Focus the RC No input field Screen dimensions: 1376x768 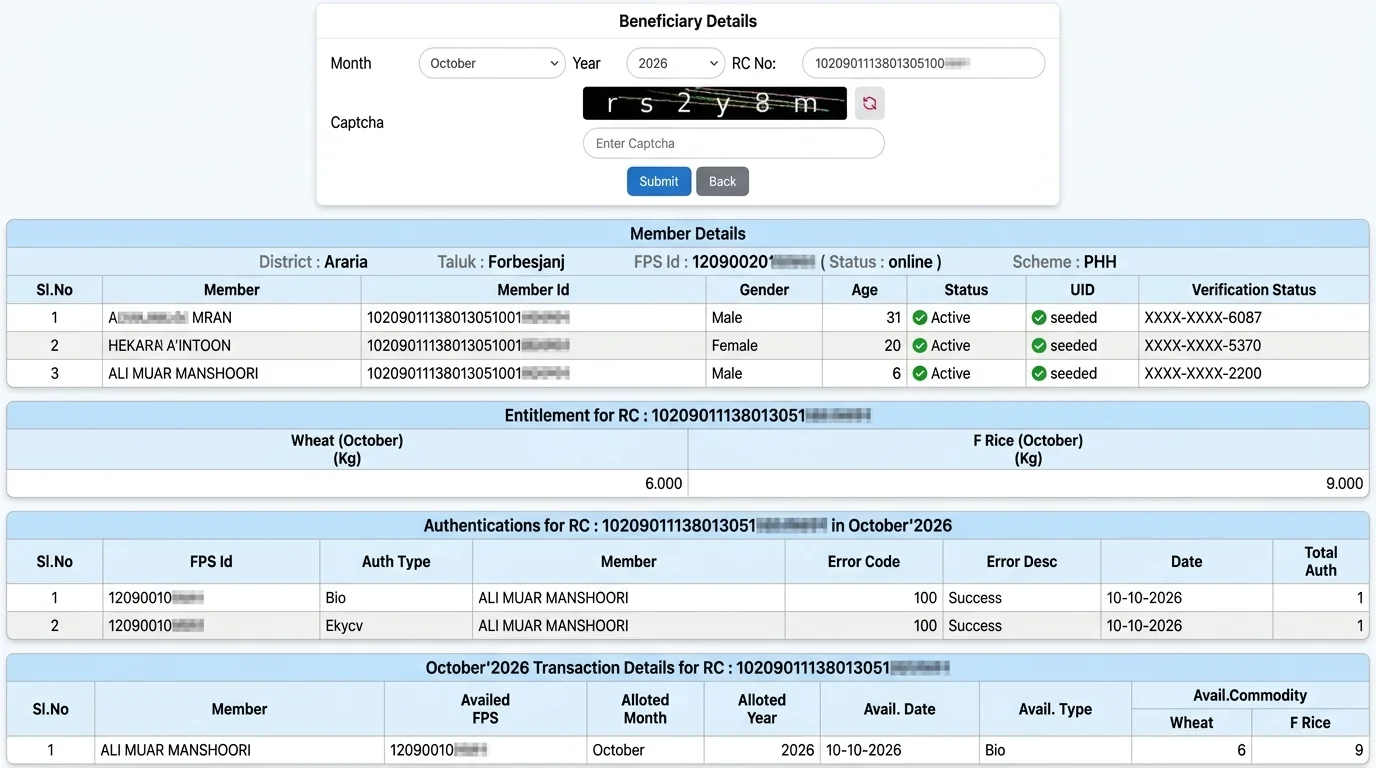click(923, 63)
